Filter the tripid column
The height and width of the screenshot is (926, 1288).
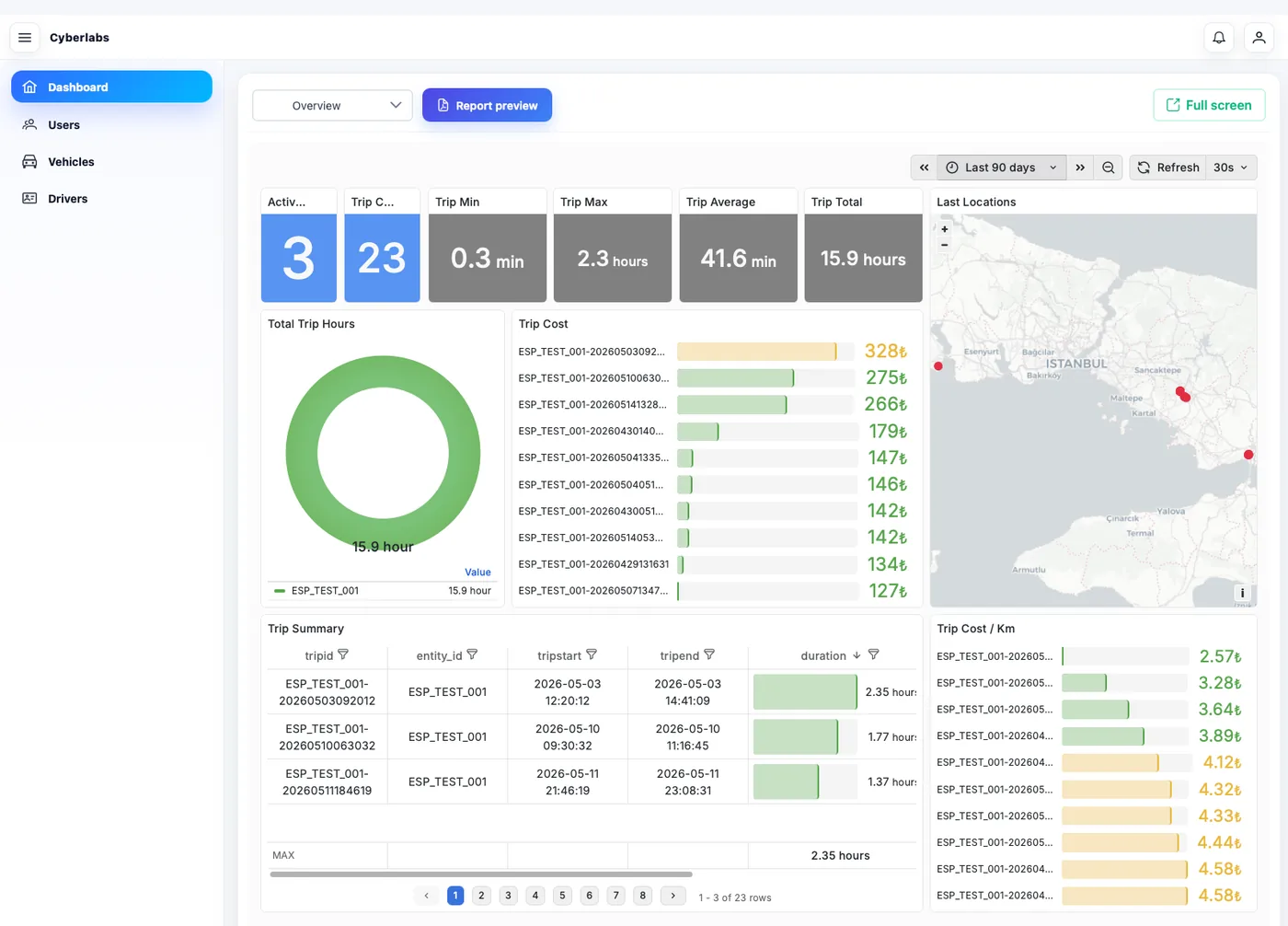(x=343, y=654)
